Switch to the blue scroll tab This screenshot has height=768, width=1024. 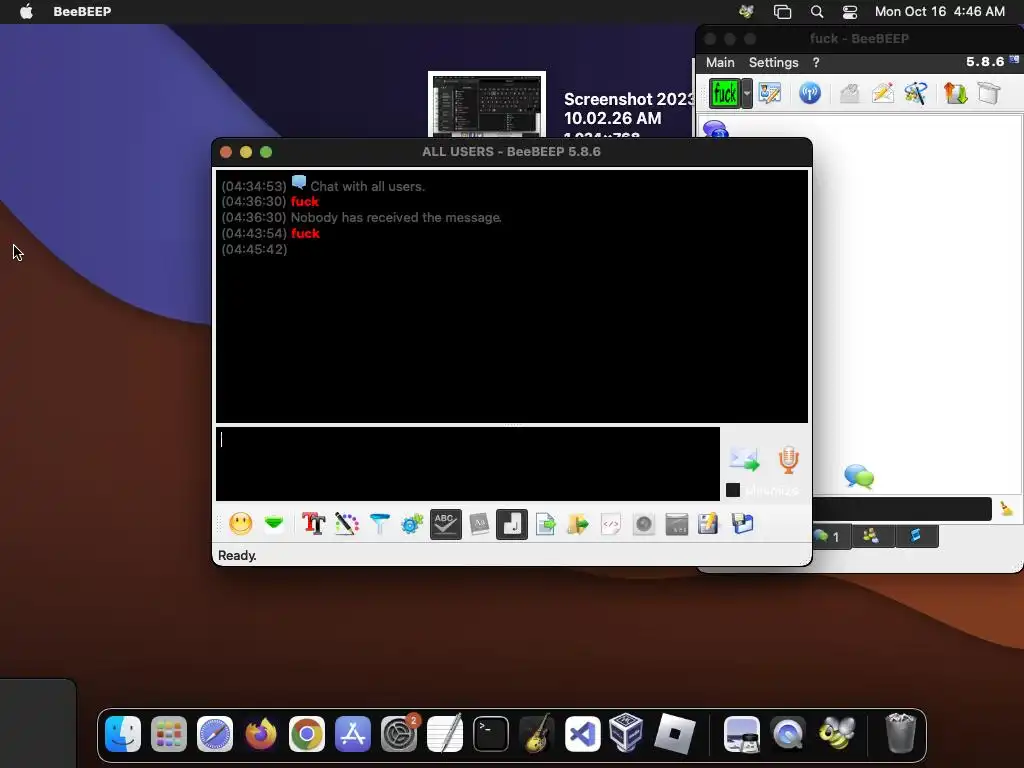[916, 536]
